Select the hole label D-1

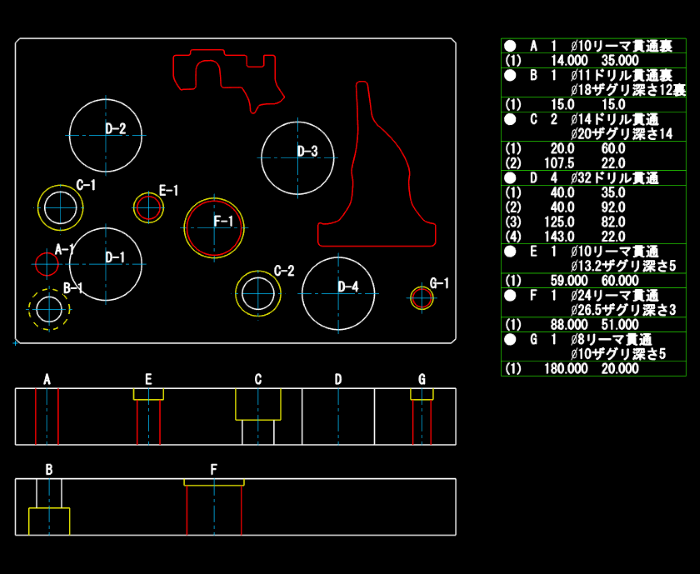[x=115, y=258]
